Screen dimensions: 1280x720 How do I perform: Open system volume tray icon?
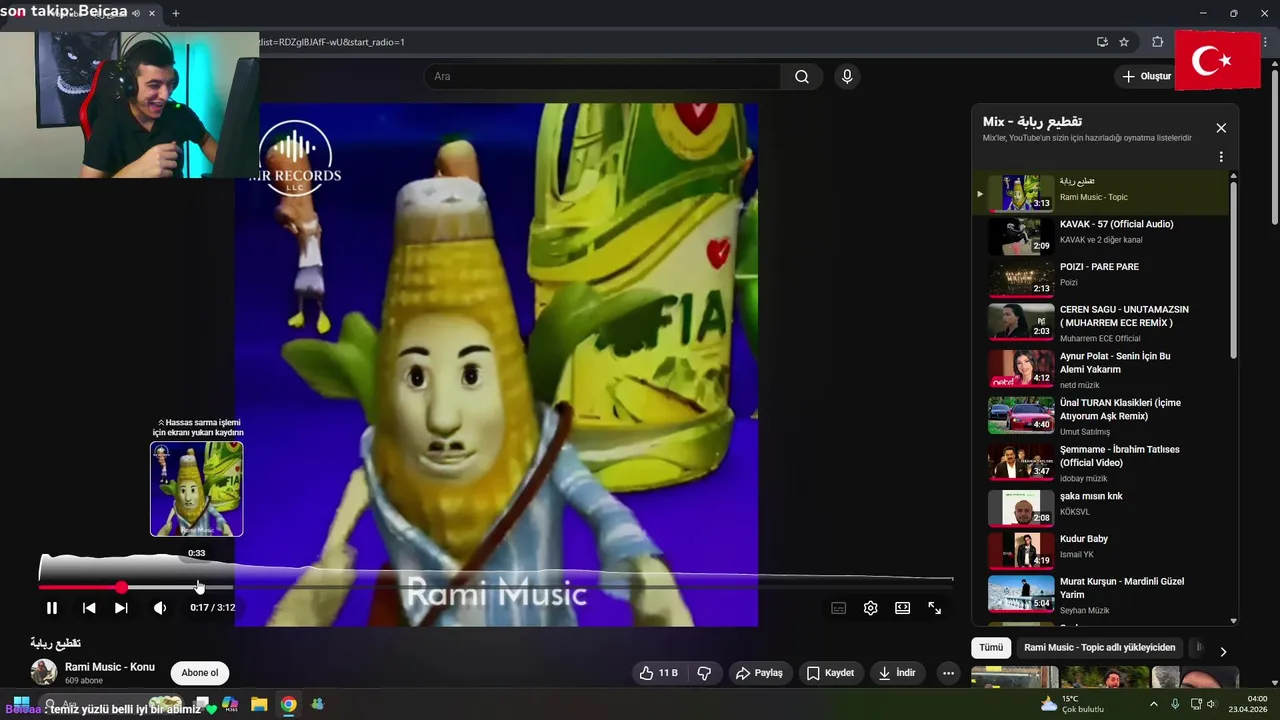coord(1211,704)
